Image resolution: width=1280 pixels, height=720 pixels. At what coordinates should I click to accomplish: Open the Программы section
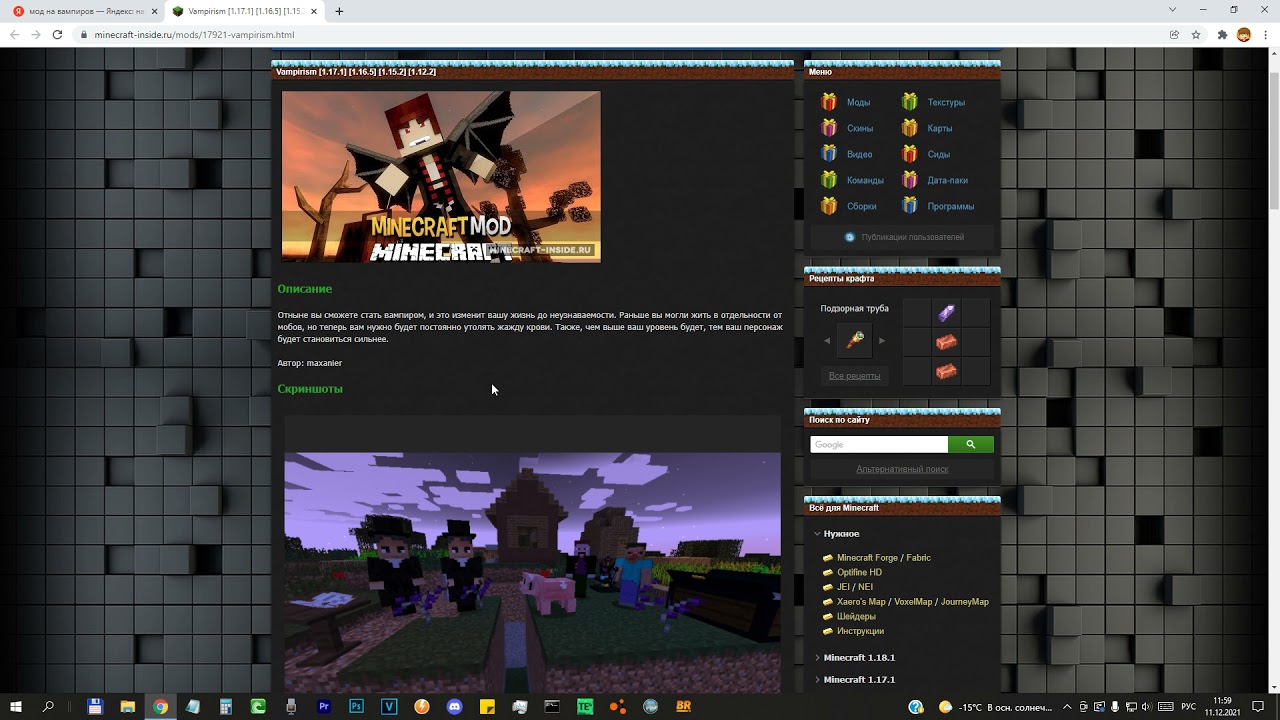pyautogui.click(x=950, y=206)
